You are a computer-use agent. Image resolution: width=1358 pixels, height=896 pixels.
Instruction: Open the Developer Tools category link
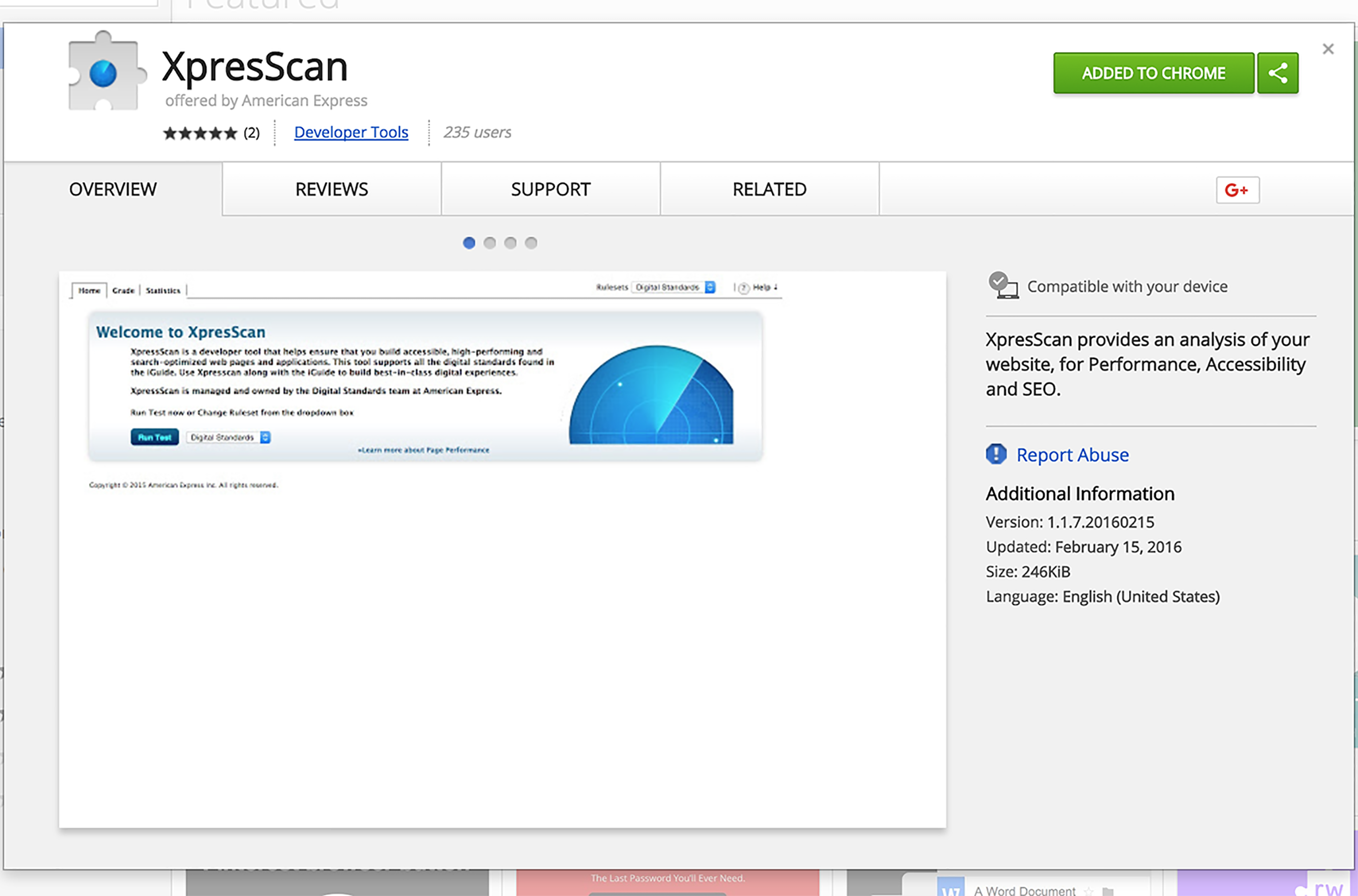(351, 132)
